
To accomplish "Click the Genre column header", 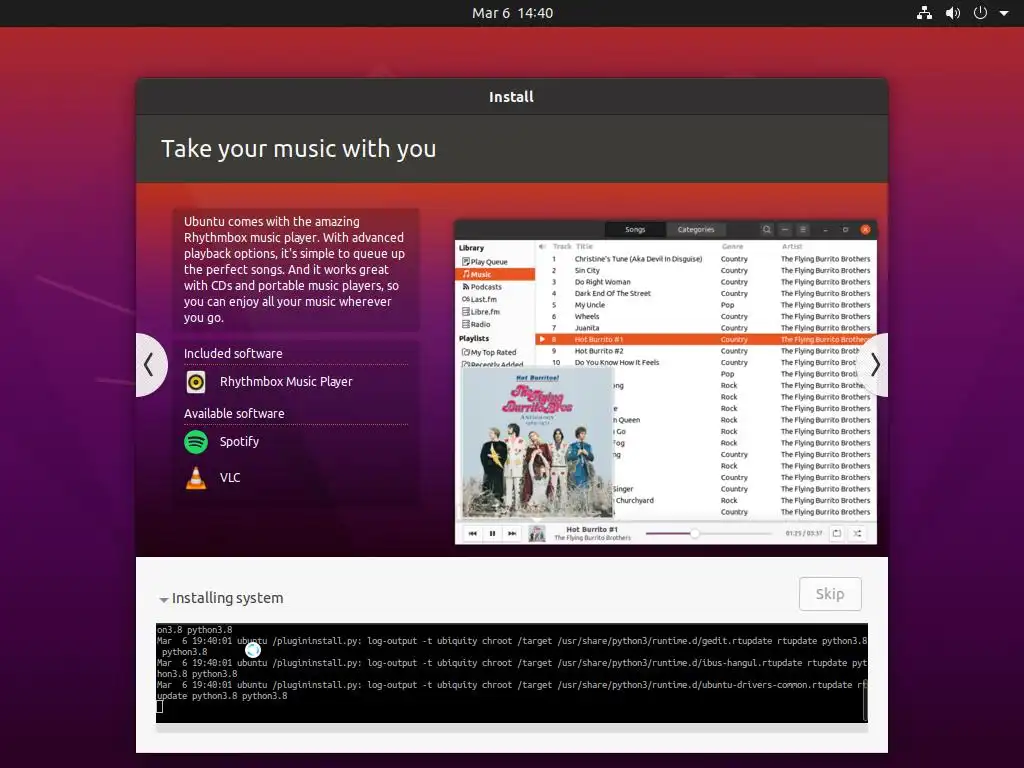I will [733, 246].
